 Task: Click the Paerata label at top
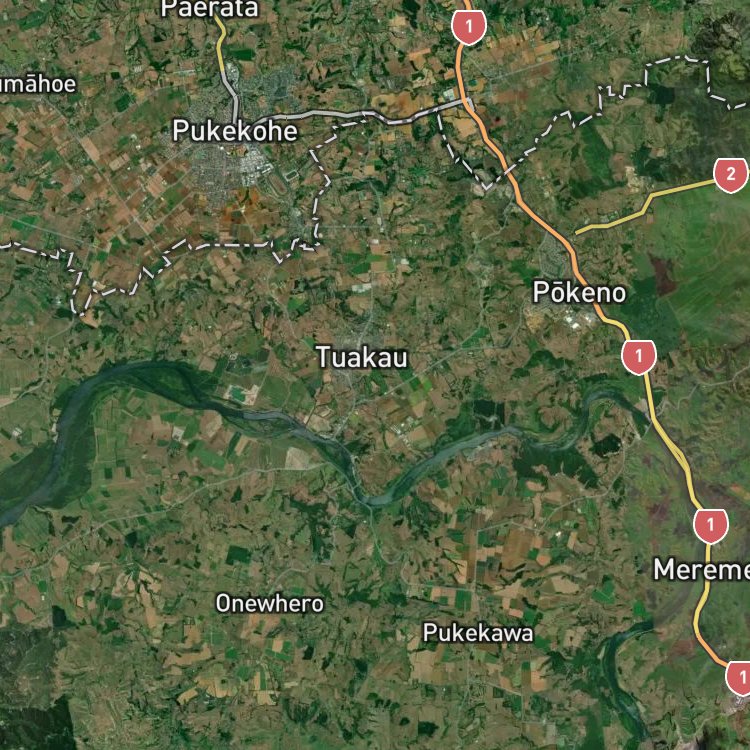(x=210, y=9)
